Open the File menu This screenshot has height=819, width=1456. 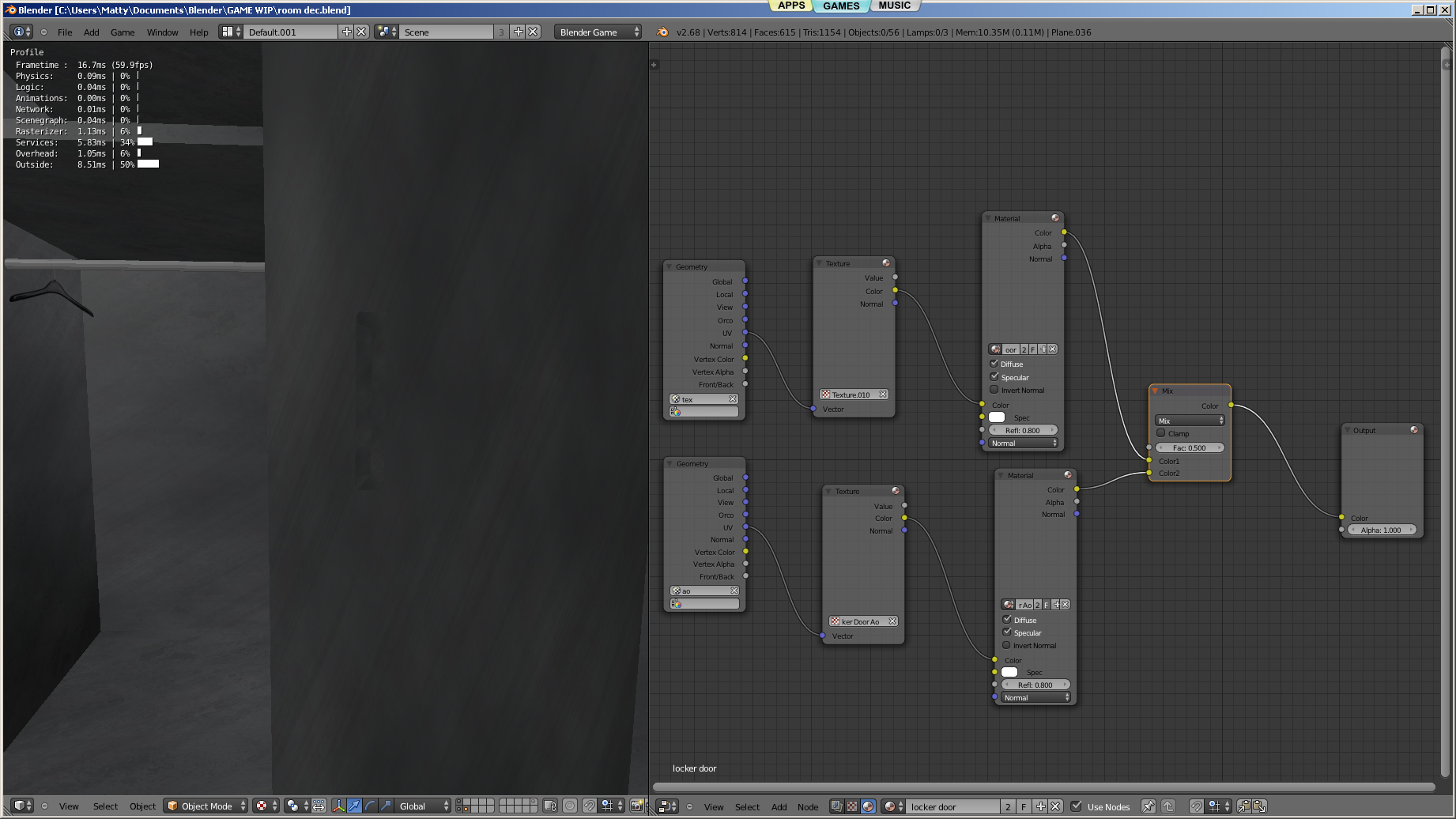tap(65, 32)
